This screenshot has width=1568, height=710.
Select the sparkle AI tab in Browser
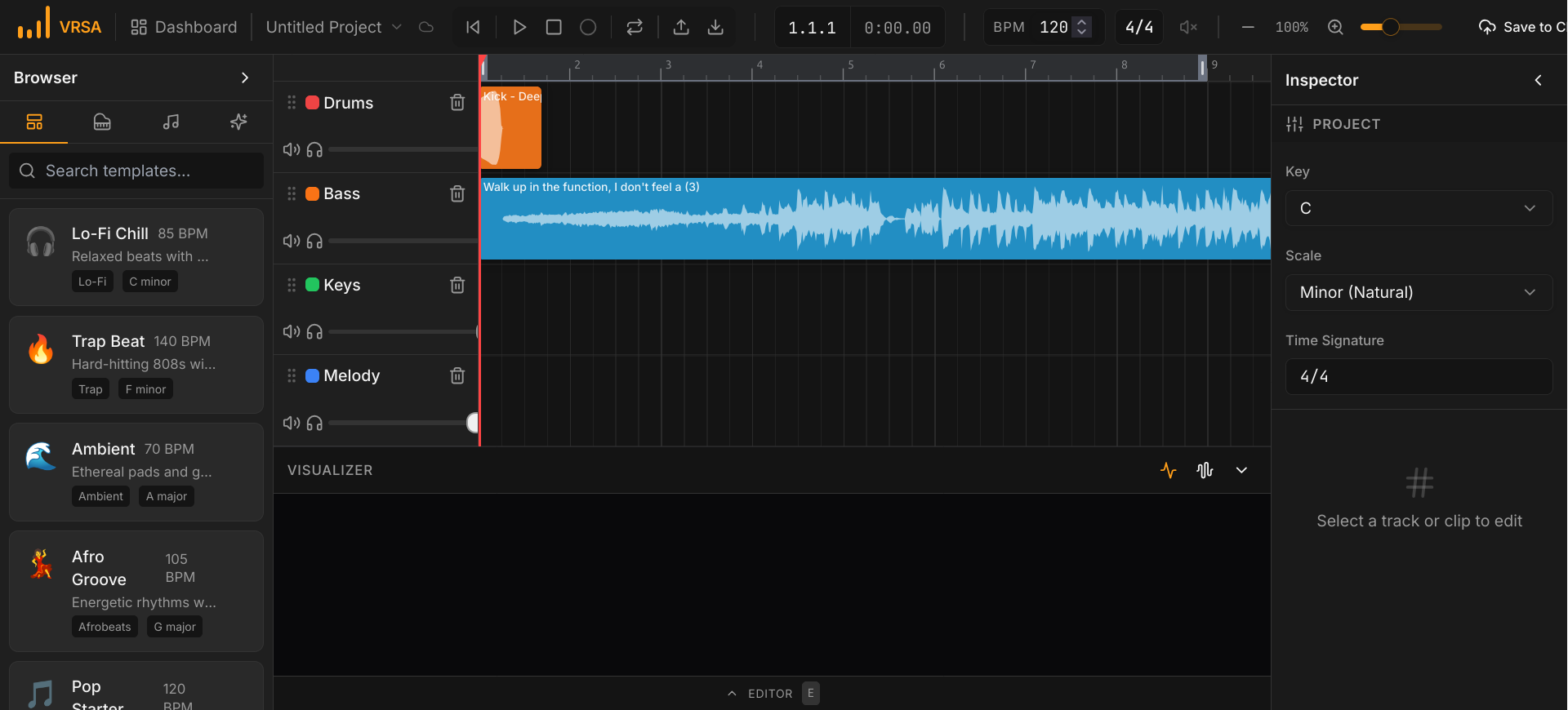pyautogui.click(x=238, y=122)
